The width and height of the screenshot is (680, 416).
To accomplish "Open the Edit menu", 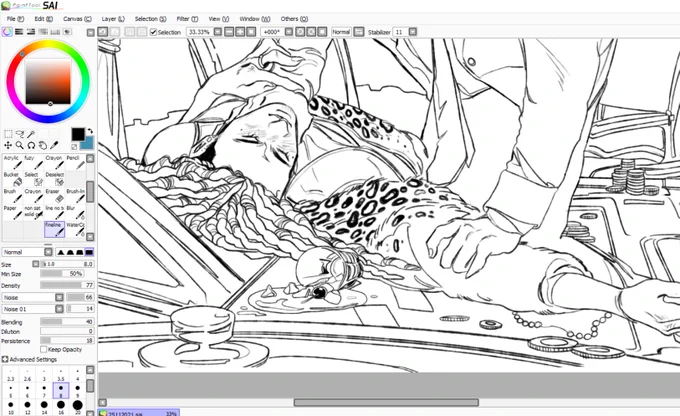I will [x=43, y=19].
